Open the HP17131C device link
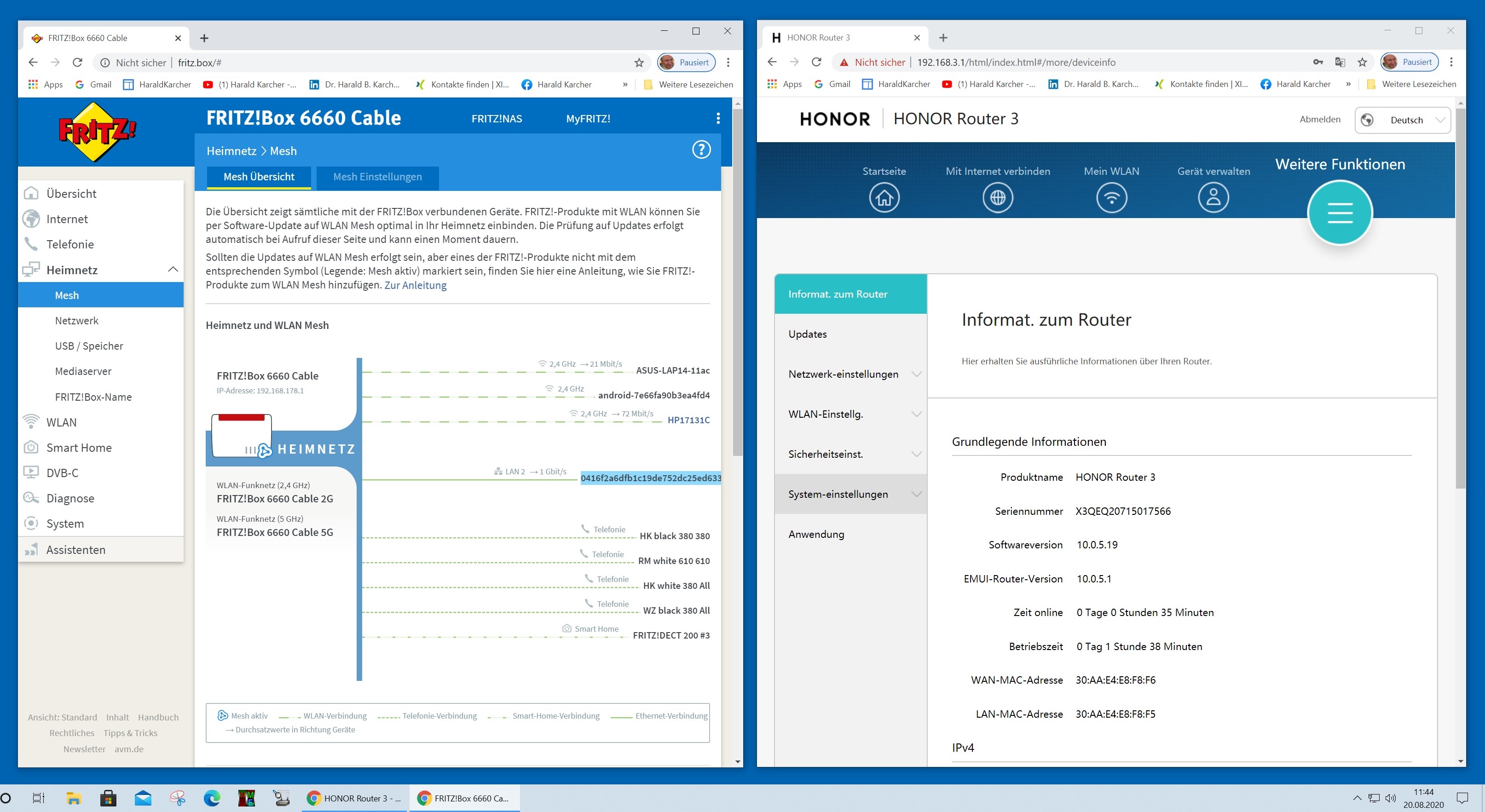 (x=688, y=420)
